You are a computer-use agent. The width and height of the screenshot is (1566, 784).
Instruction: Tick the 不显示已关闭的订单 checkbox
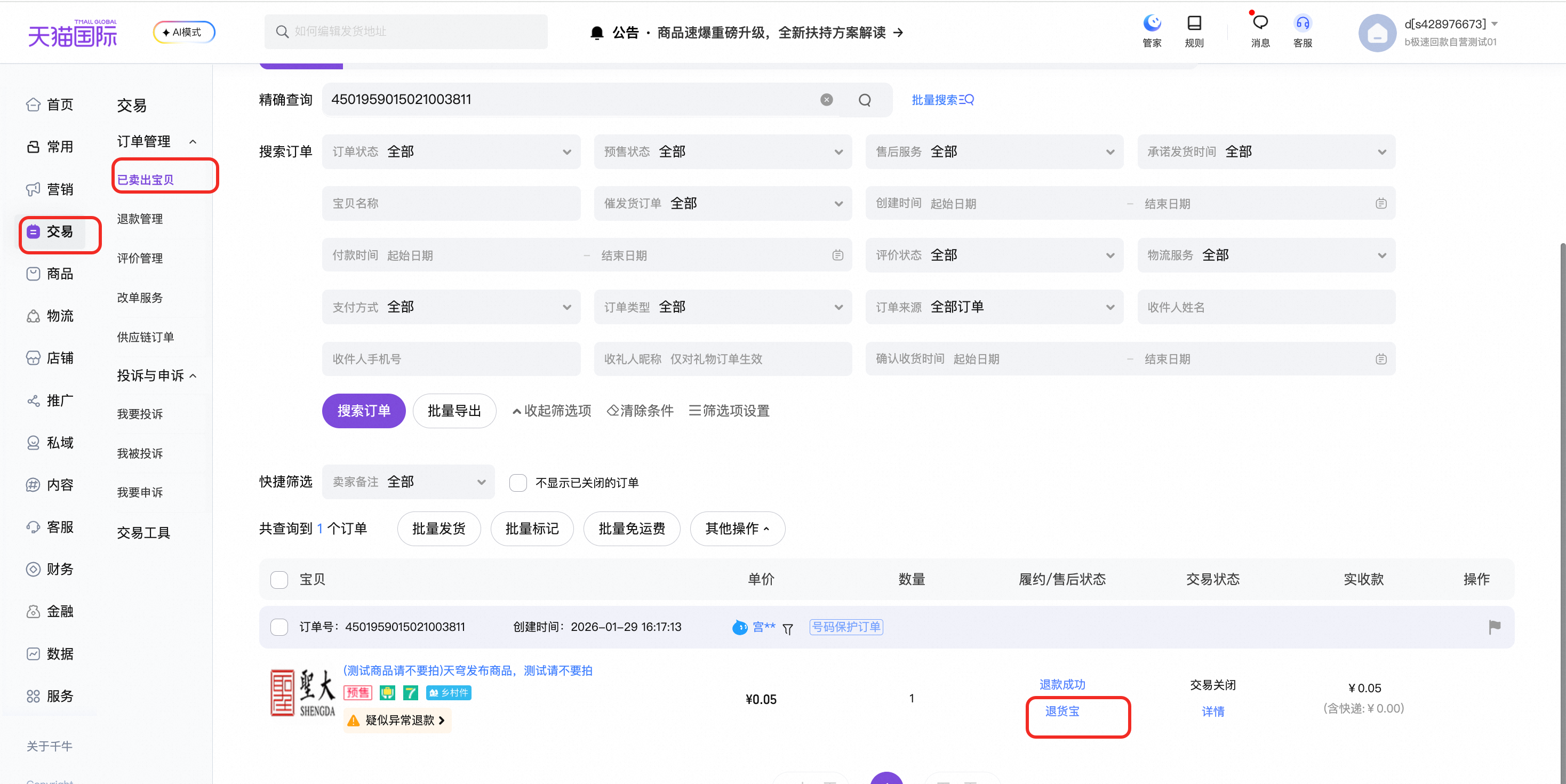tap(518, 483)
